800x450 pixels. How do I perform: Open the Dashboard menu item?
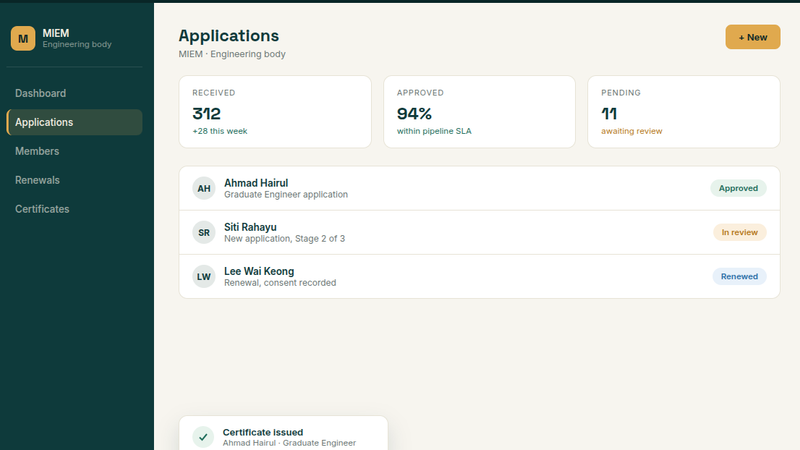tap(74, 93)
